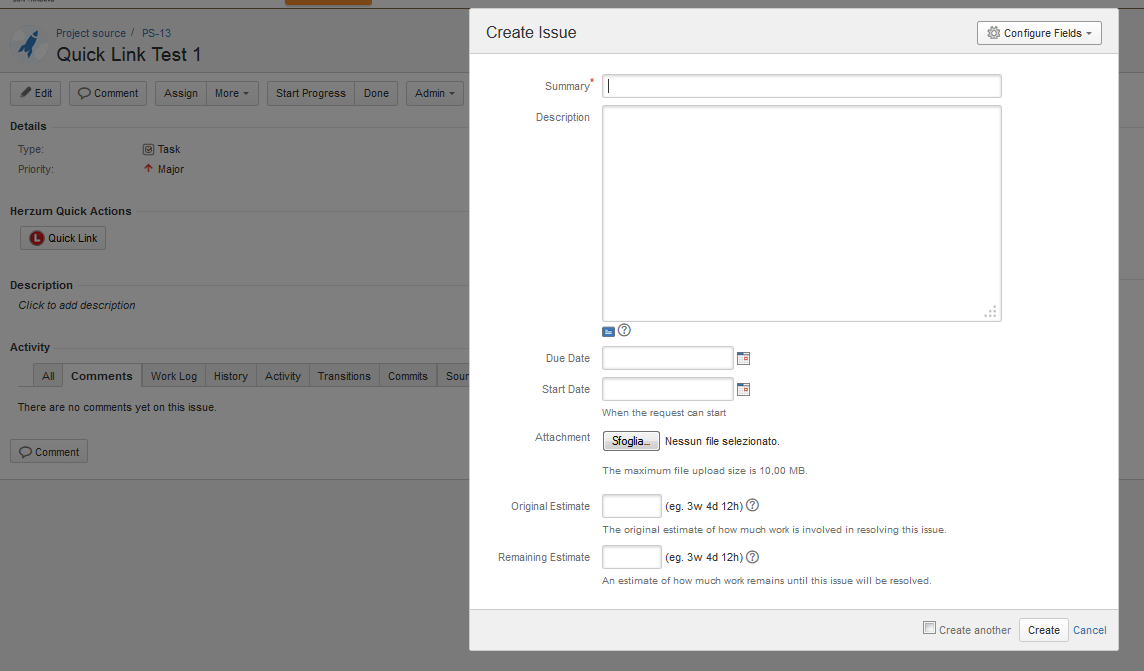Switch to the Work Log tab
This screenshot has height=671, width=1144.
point(174,376)
